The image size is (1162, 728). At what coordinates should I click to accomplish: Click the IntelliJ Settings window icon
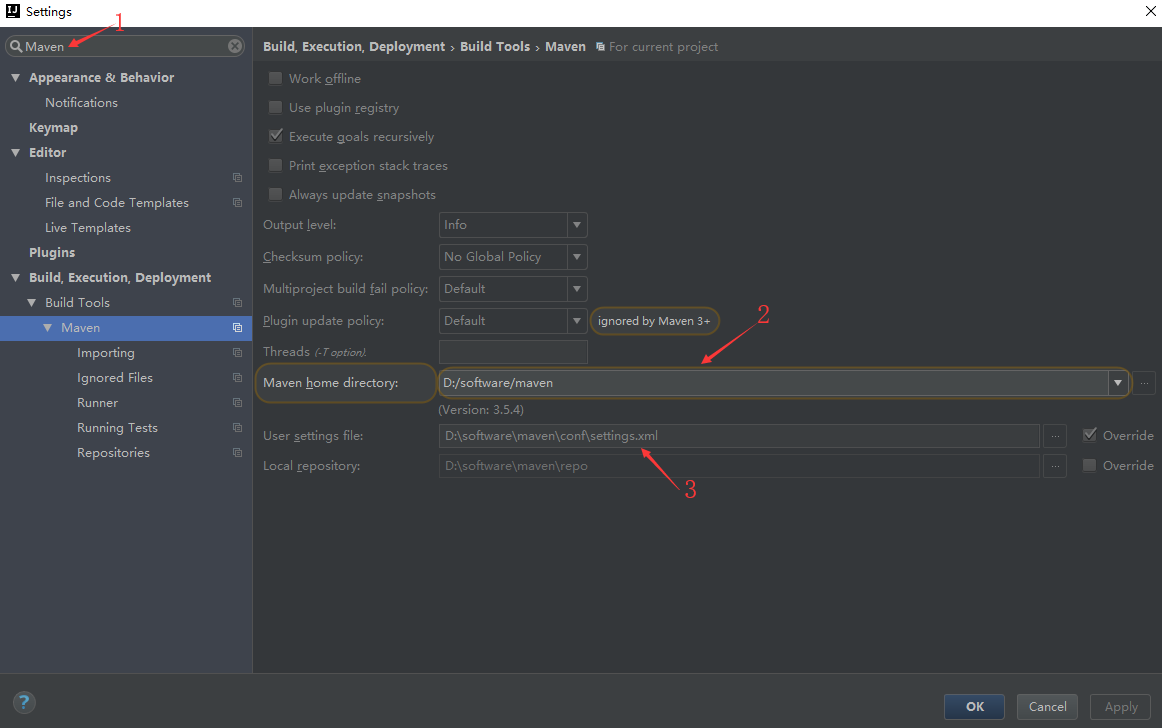click(x=13, y=11)
